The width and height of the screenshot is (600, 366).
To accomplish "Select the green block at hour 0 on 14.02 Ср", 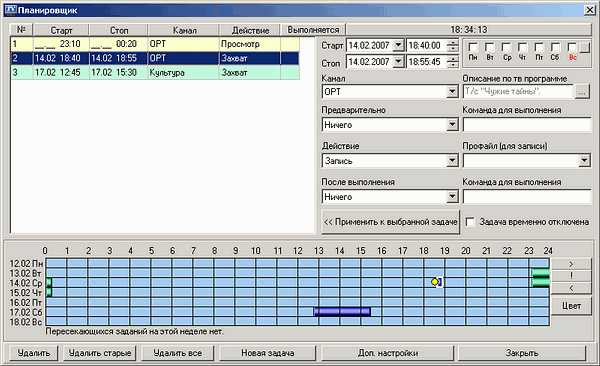I will 49,283.
